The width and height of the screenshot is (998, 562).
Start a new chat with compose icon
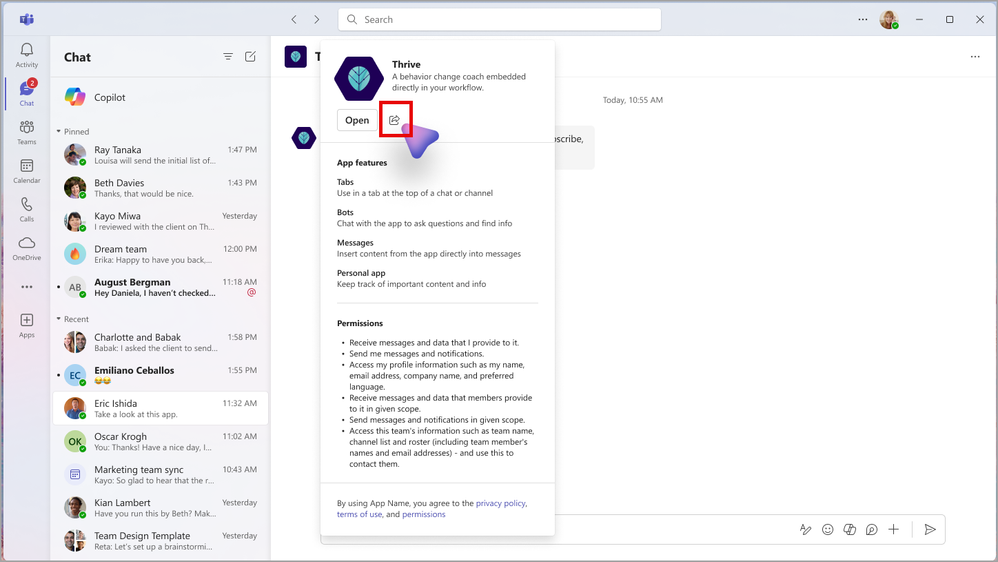coord(250,57)
